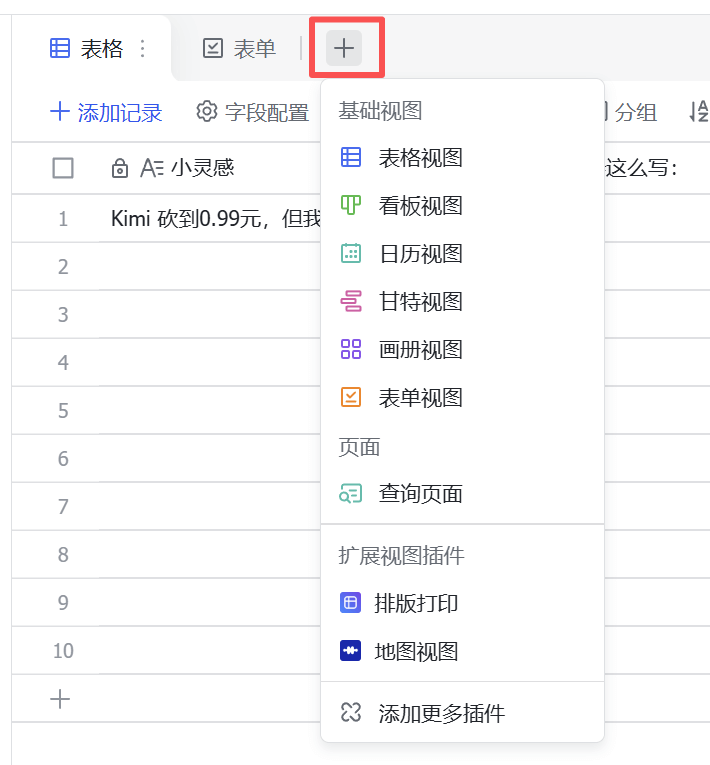Select the 表格视图 grid icon
The image size is (710, 765).
click(x=351, y=158)
